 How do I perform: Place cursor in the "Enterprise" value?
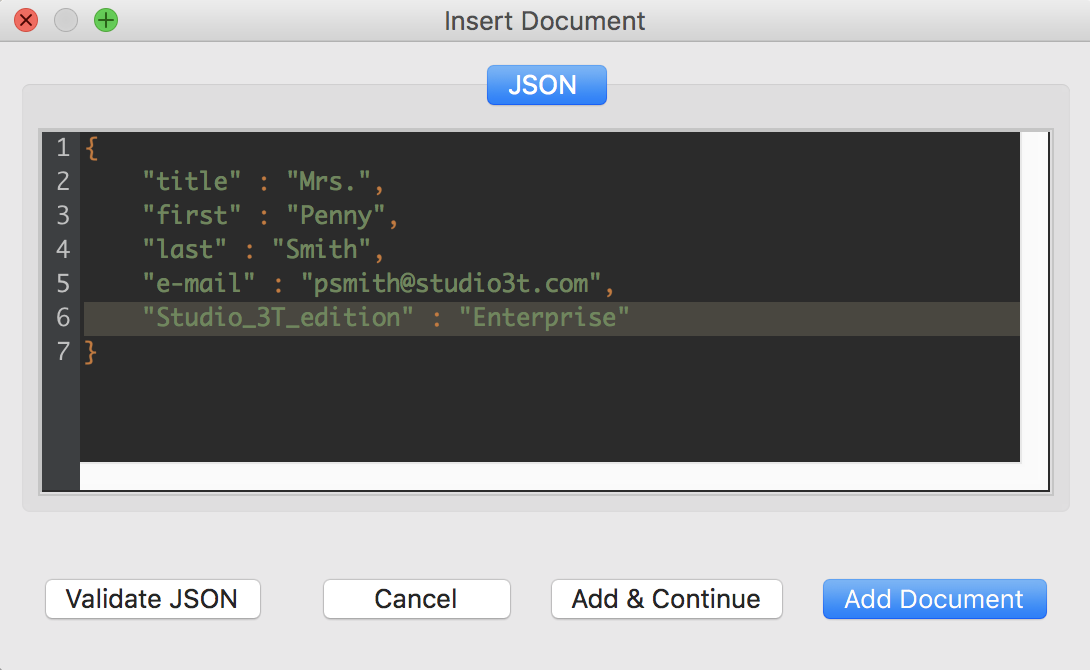pyautogui.click(x=544, y=318)
